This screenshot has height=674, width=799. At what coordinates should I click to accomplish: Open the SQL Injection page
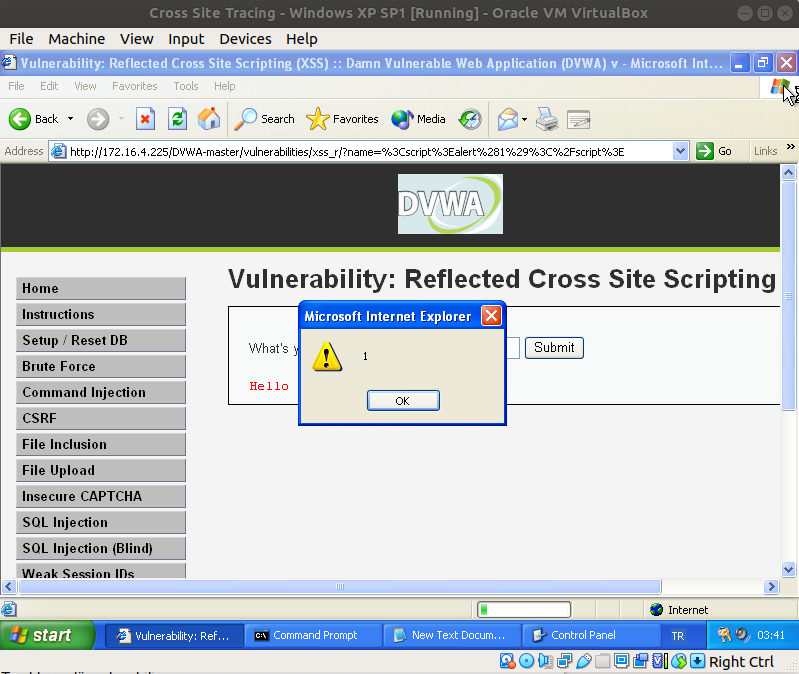pos(100,522)
